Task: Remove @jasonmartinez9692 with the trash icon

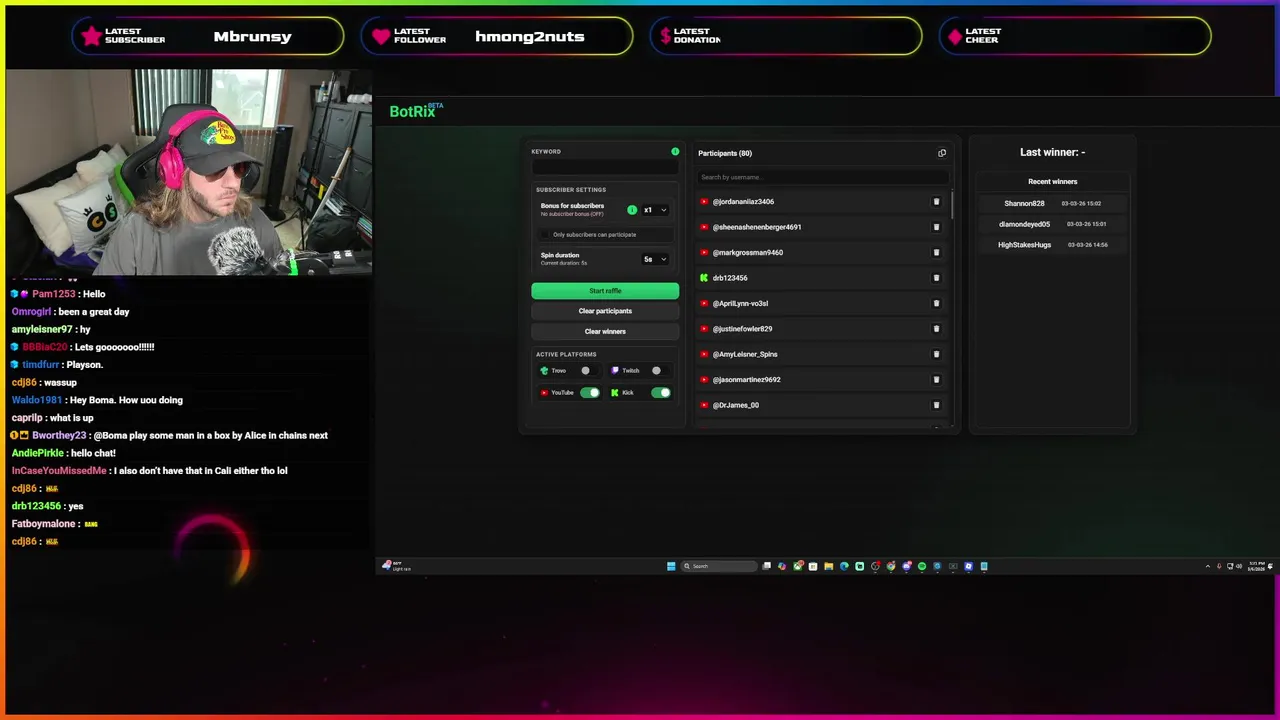Action: [936, 380]
